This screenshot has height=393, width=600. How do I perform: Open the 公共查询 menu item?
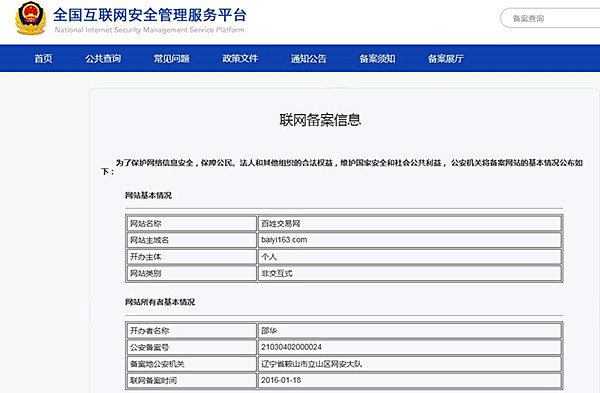click(x=103, y=59)
